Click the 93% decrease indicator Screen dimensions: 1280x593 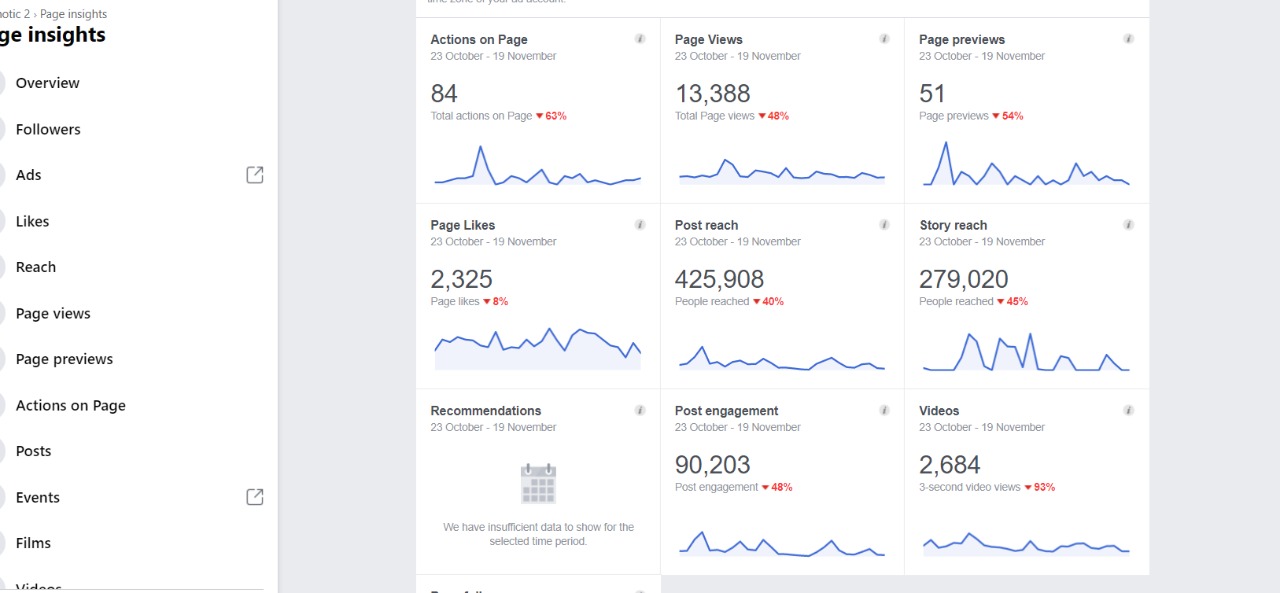[1040, 487]
